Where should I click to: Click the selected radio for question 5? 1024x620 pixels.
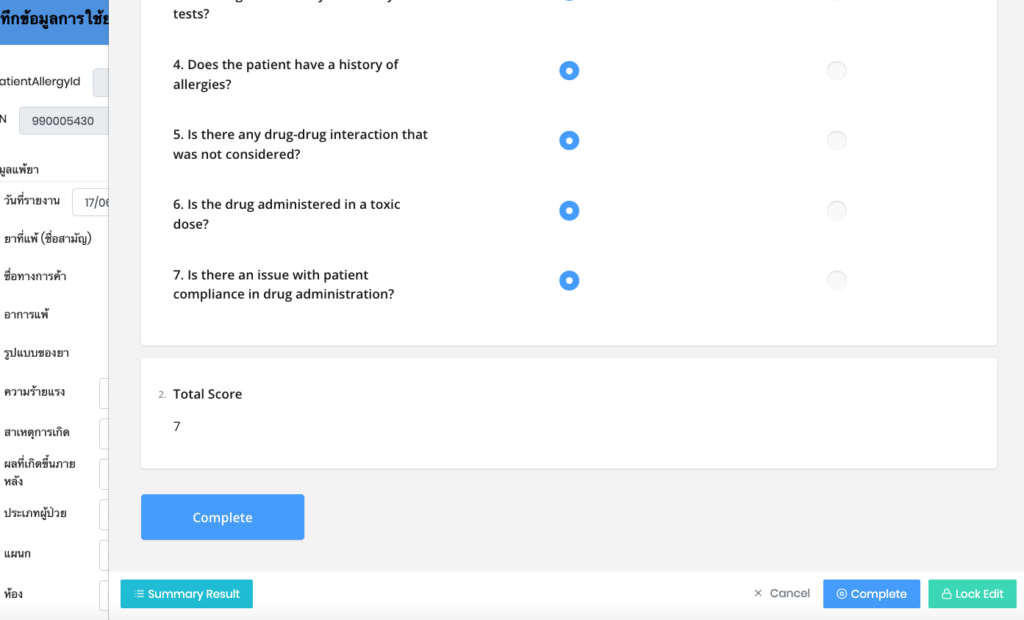point(569,140)
